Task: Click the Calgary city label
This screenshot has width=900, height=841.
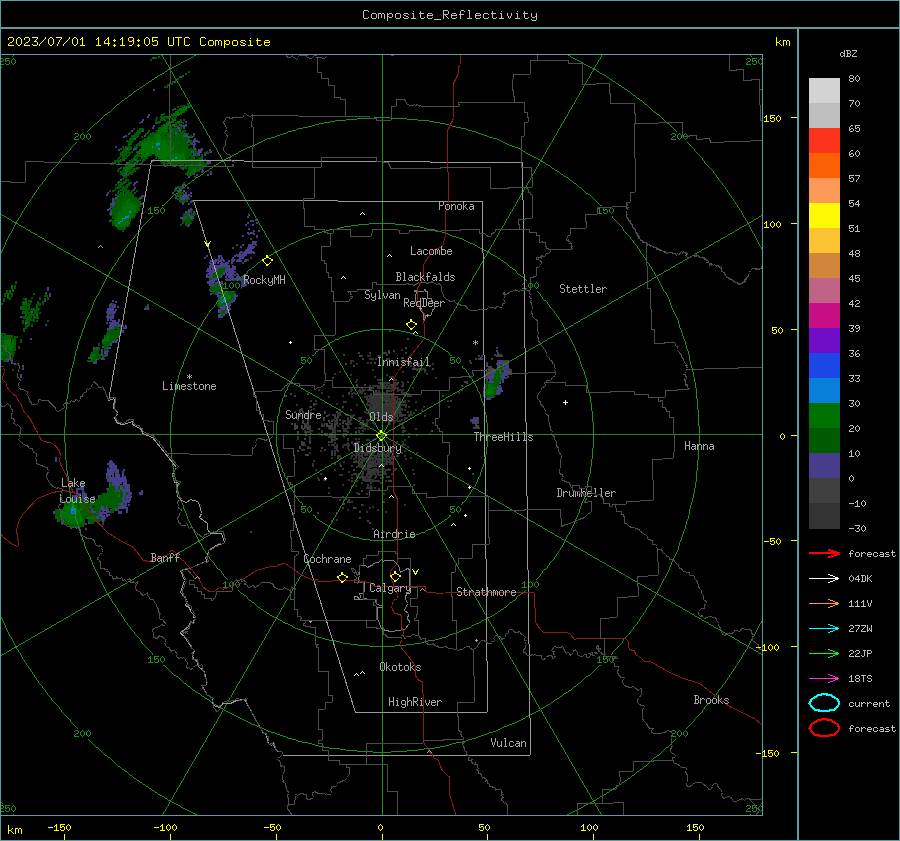Action: pos(390,588)
